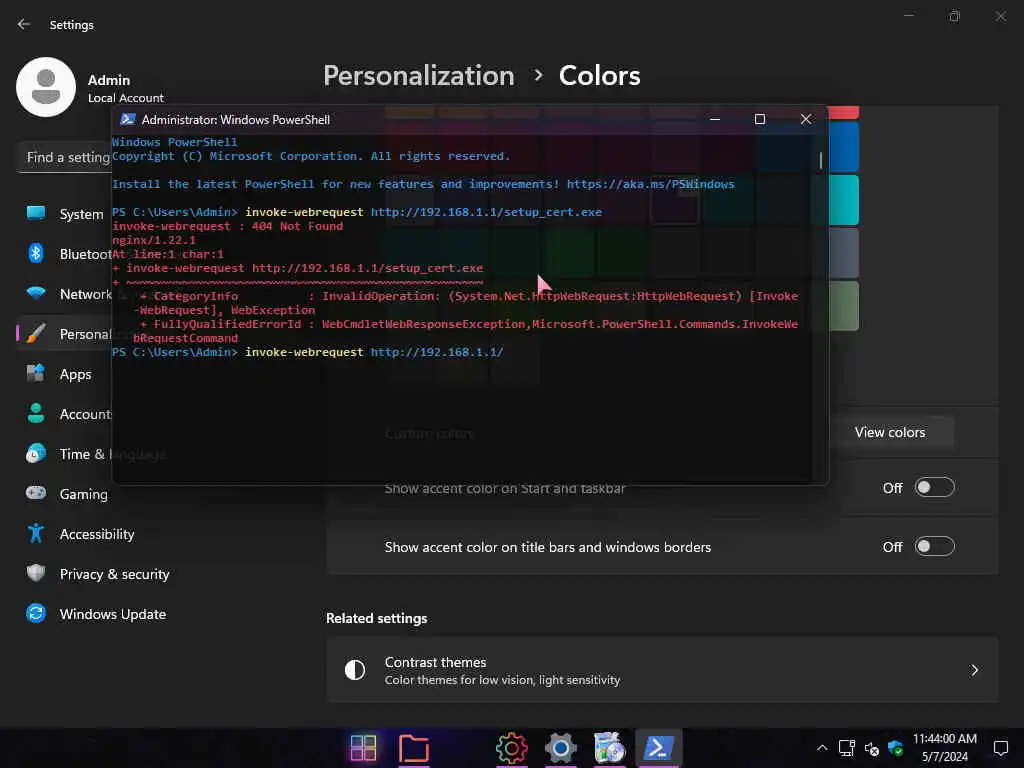Click the System monitor icon in sidebar
This screenshot has height=768, width=1024.
click(x=36, y=213)
